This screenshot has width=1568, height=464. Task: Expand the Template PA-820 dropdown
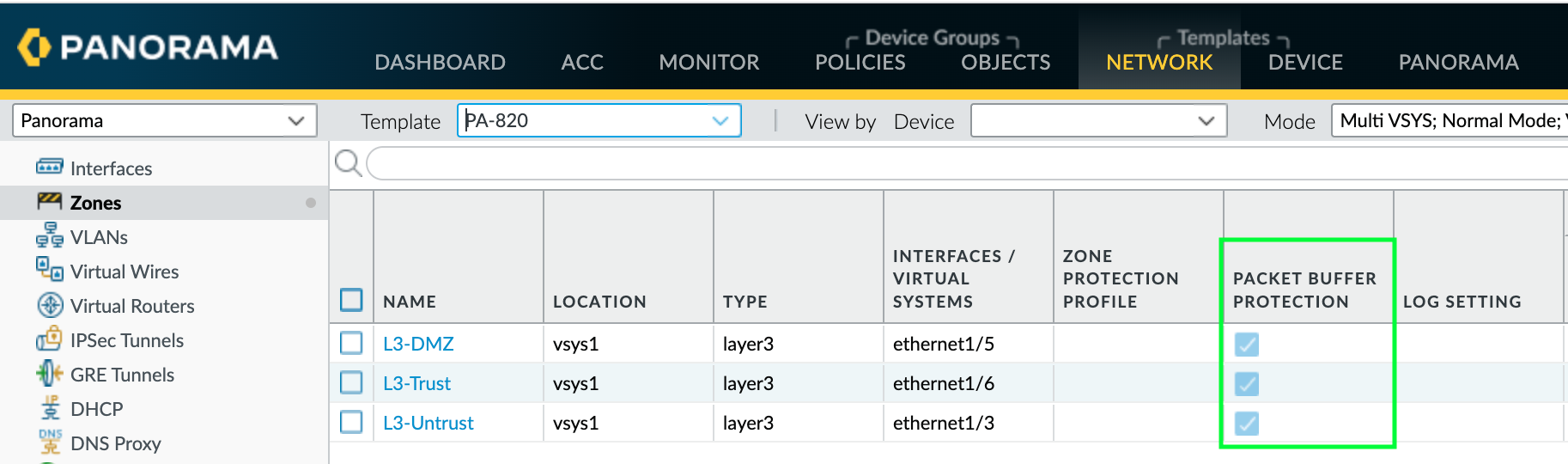[599, 121]
